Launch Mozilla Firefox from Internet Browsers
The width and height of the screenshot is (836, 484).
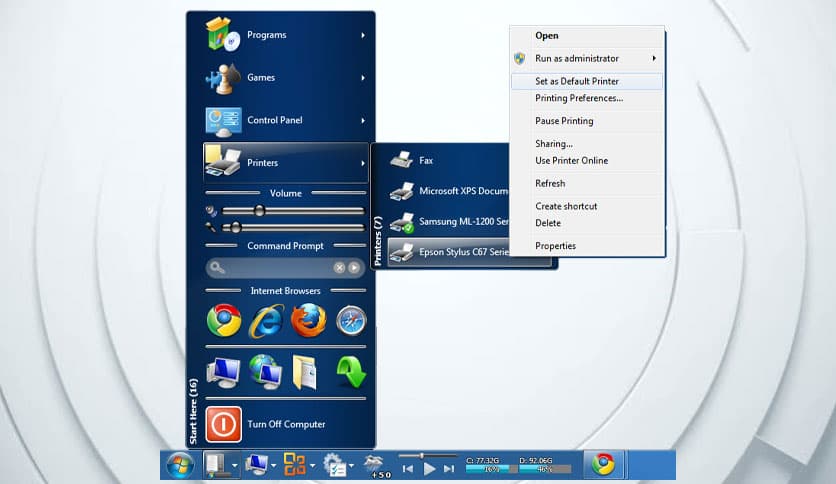(309, 320)
